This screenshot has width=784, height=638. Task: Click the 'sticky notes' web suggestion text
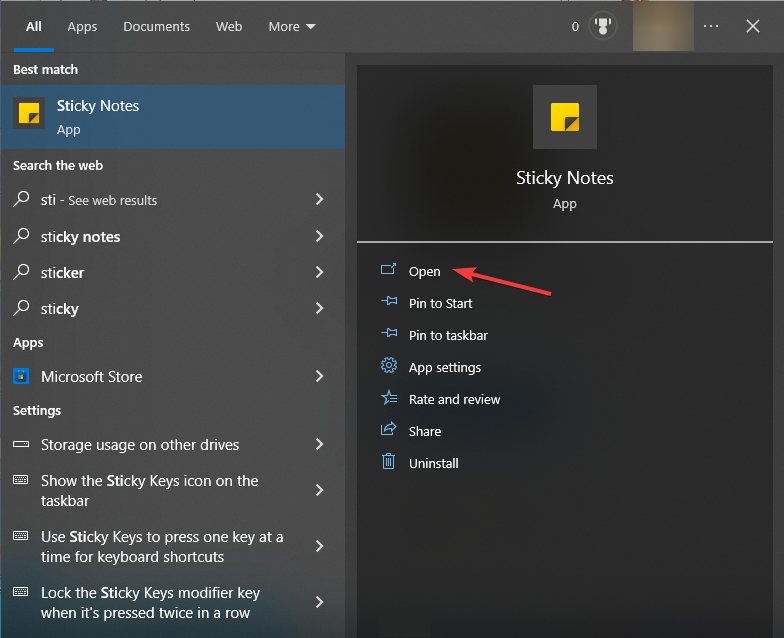pyautogui.click(x=80, y=236)
